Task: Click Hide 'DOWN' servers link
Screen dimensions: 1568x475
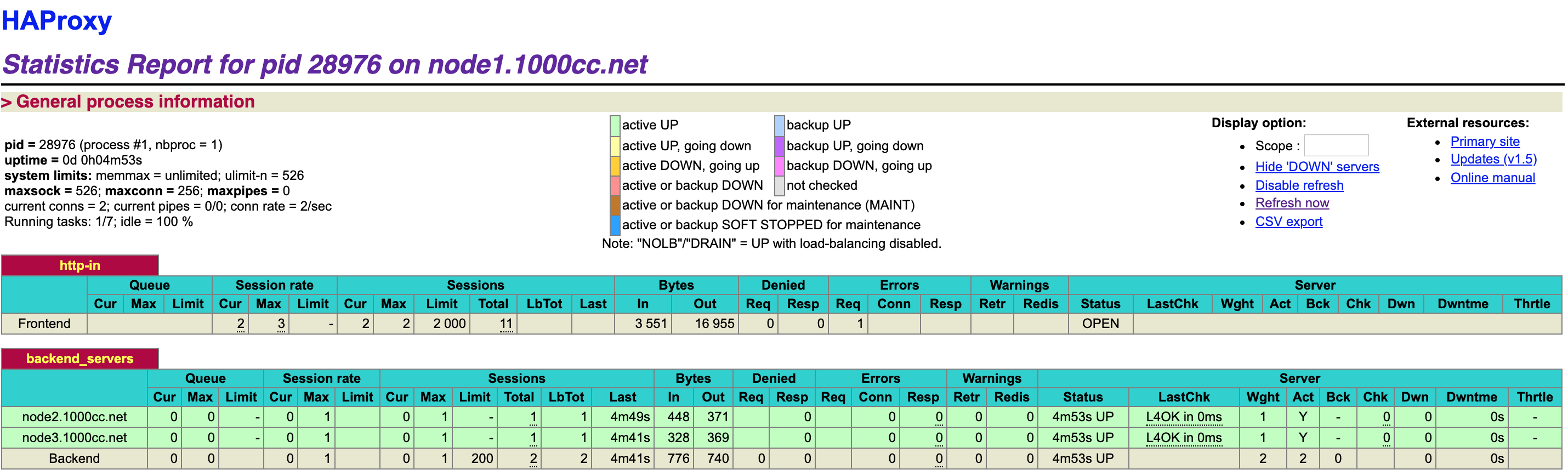Action: click(x=1316, y=167)
